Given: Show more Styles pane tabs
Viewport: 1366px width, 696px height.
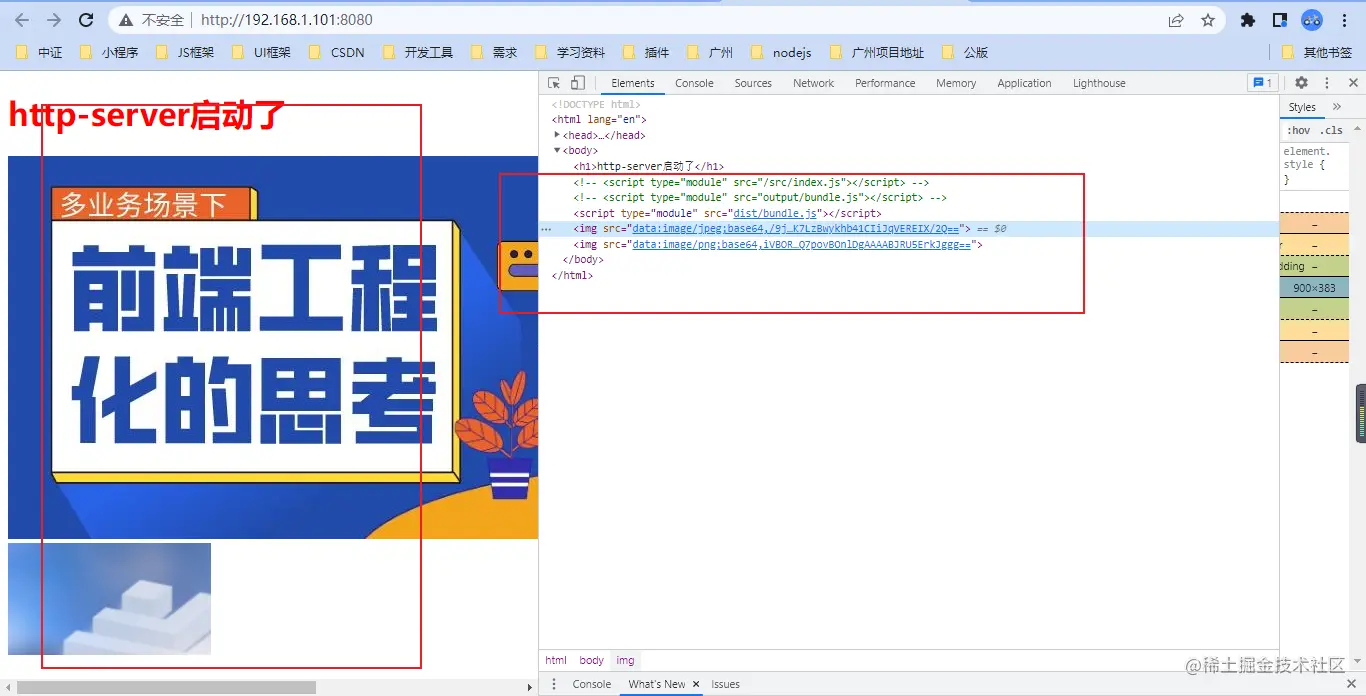Looking at the screenshot, I should pos(1337,107).
